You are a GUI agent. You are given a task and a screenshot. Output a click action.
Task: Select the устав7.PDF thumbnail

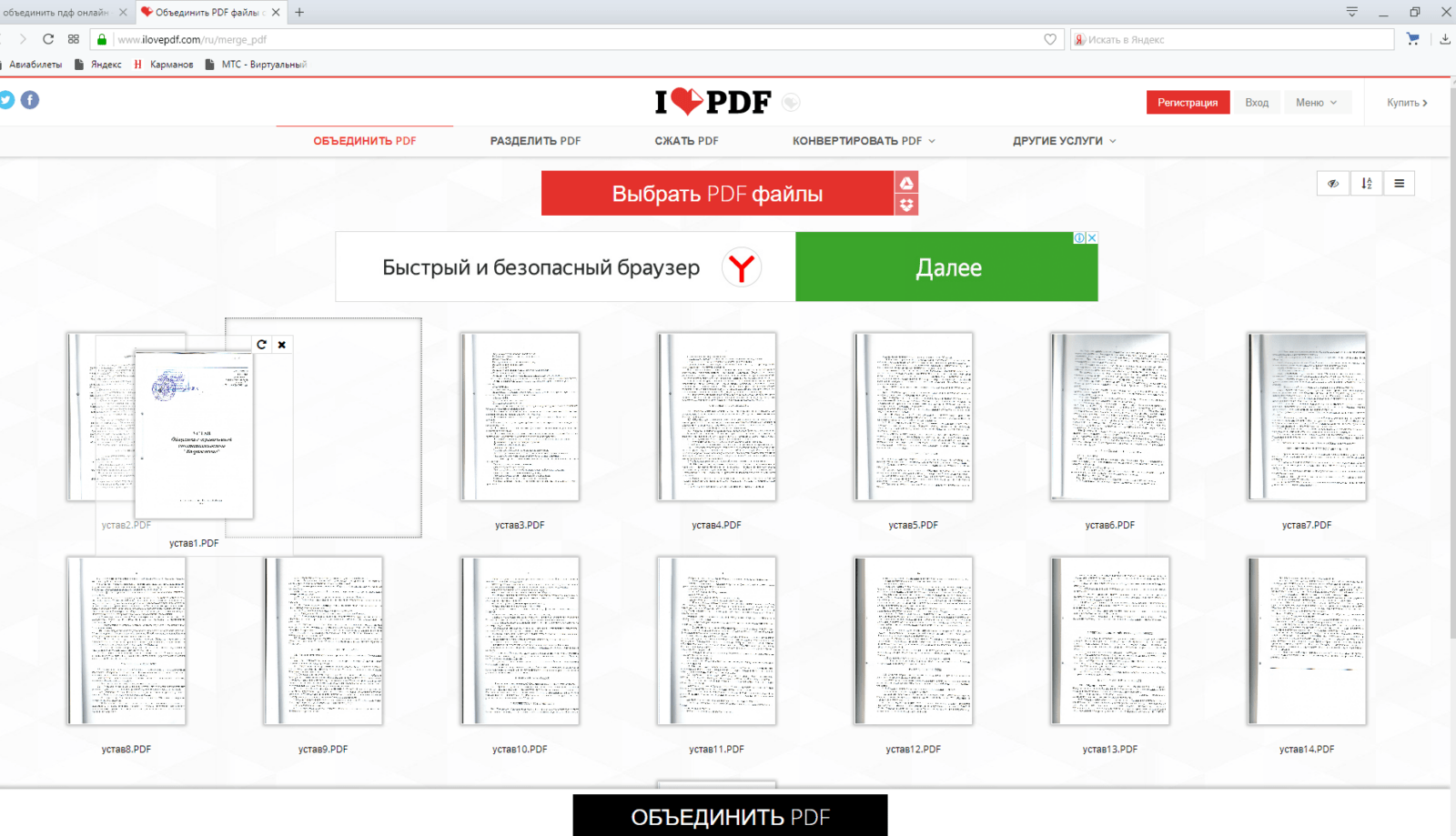point(1306,417)
